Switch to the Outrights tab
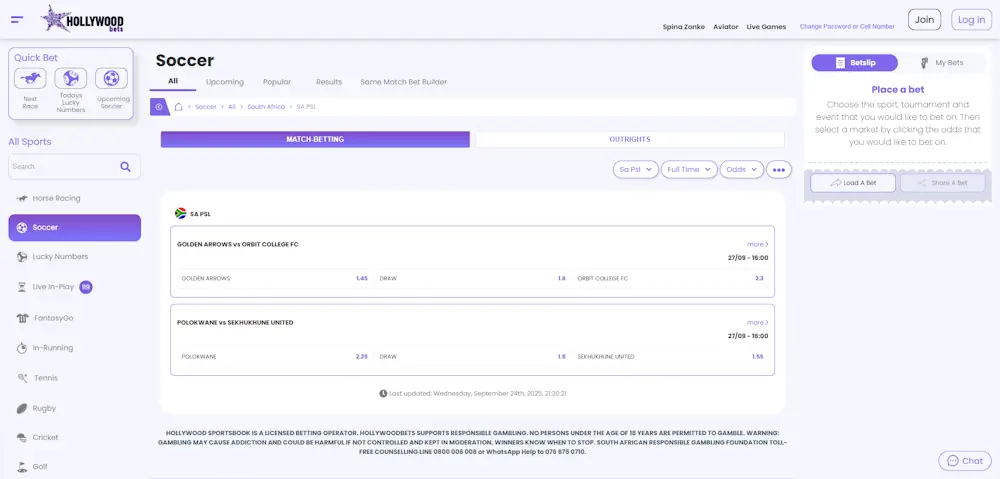The width and height of the screenshot is (1000, 479). [629, 139]
